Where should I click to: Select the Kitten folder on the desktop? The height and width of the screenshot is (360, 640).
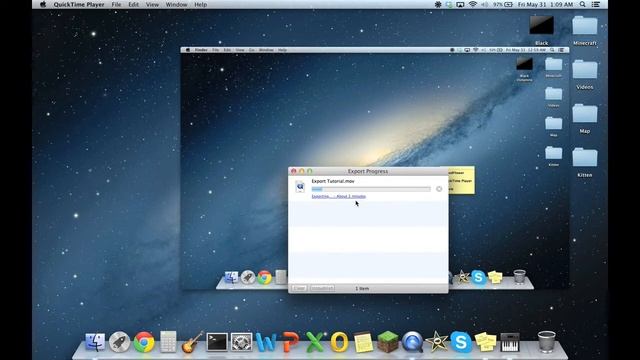(584, 162)
